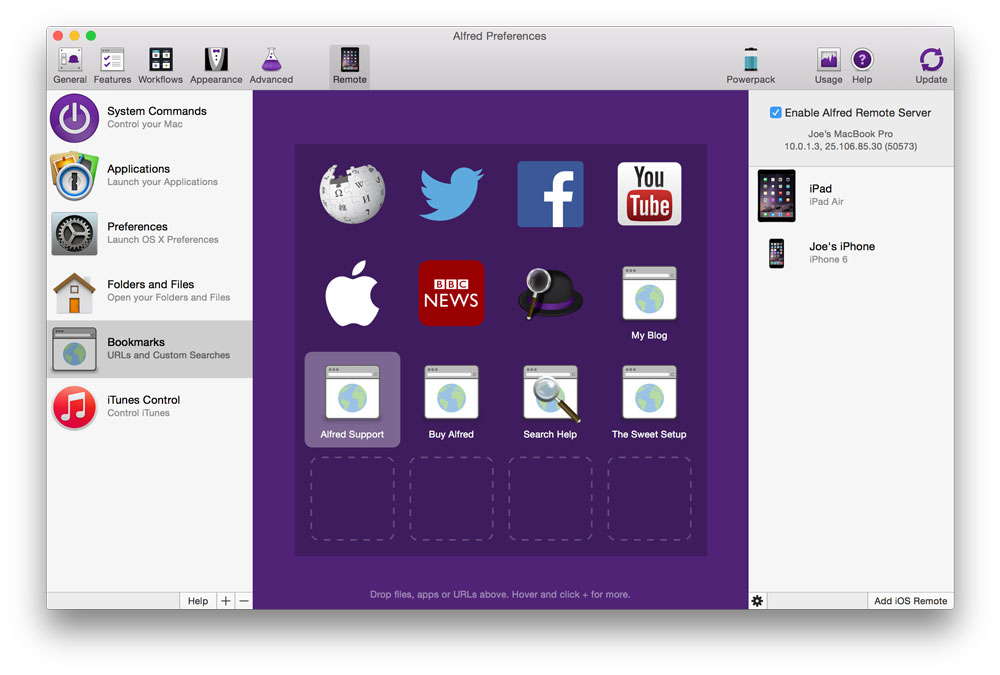Click the server IP address text
The image size is (1000, 675).
[850, 146]
